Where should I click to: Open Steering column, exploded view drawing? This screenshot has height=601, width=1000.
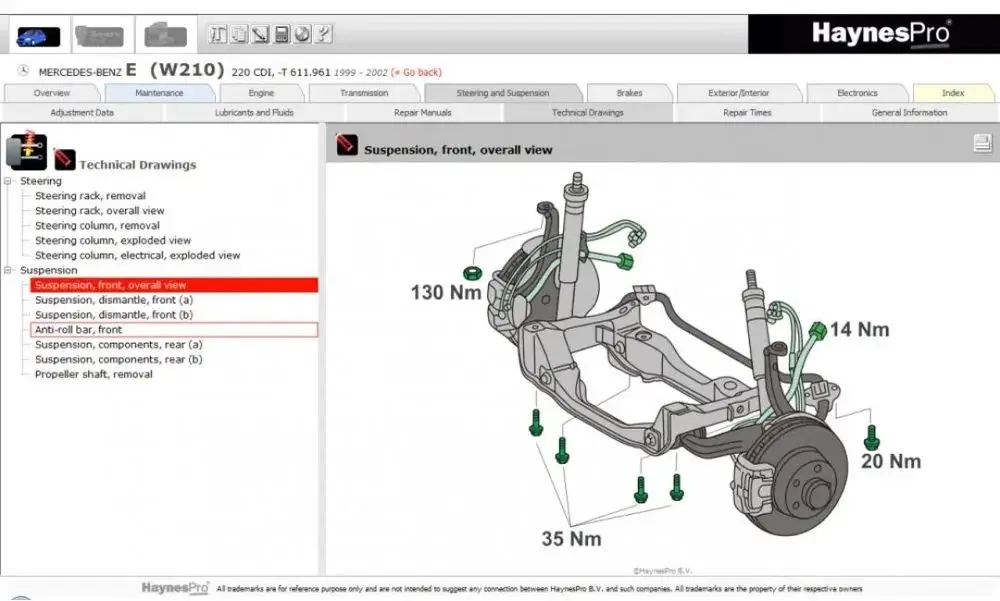(113, 241)
